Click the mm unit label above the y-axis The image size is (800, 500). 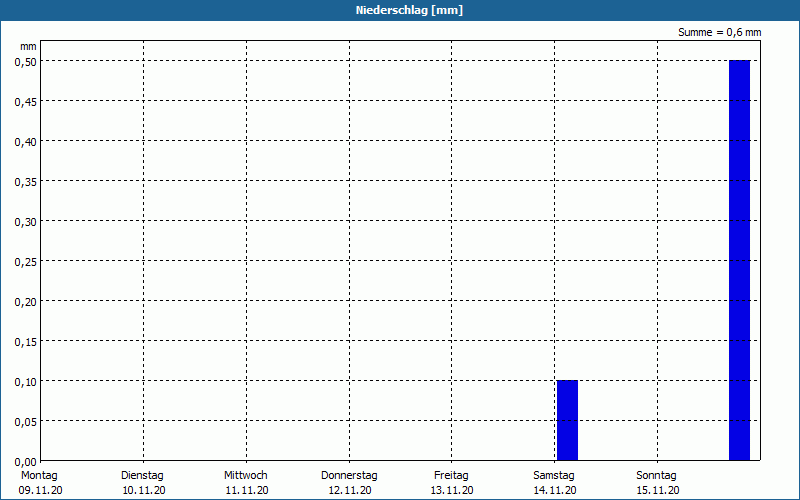28,46
